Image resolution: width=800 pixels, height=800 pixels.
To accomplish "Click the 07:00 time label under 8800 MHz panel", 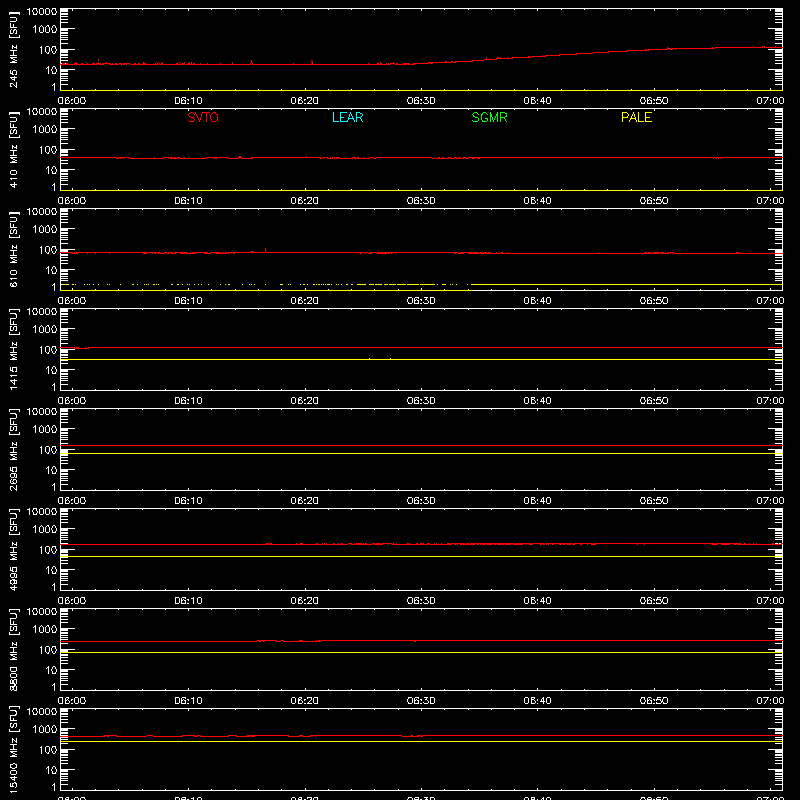I will click(x=770, y=701).
